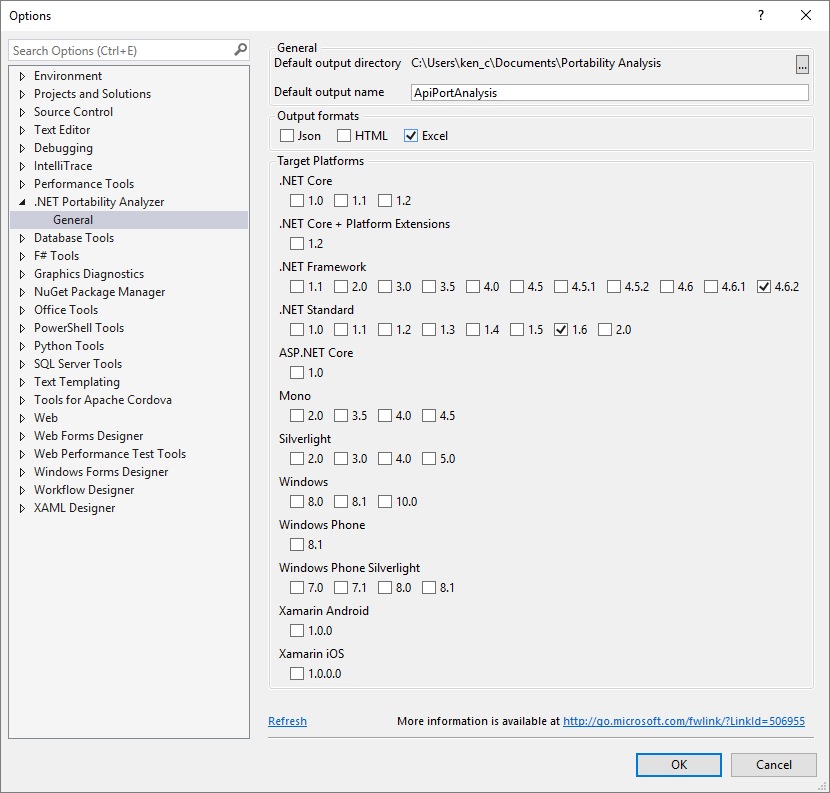Open the go.microsoft.com fwlink URL
The height and width of the screenshot is (793, 830).
(x=684, y=721)
